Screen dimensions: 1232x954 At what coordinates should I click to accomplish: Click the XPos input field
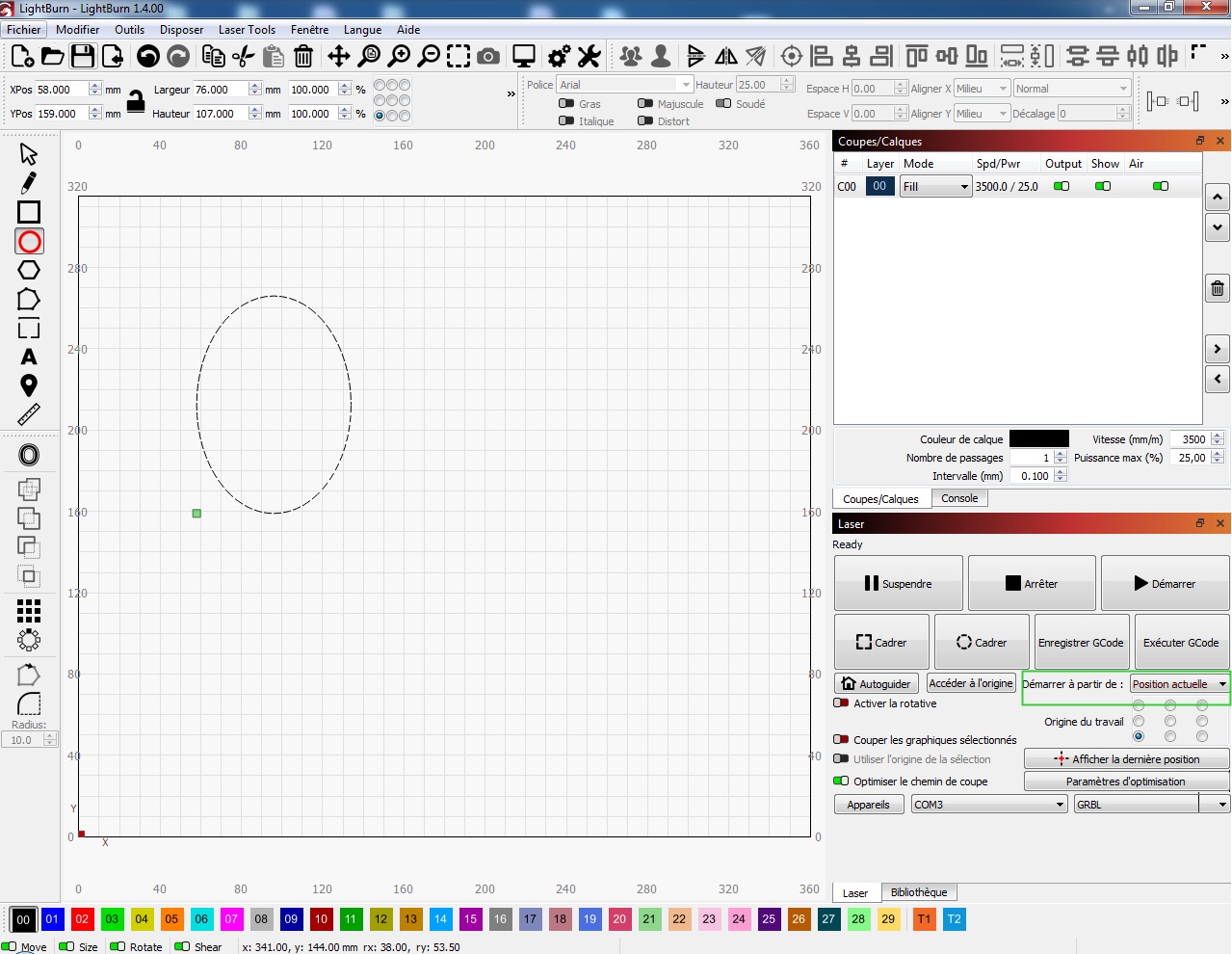point(62,90)
